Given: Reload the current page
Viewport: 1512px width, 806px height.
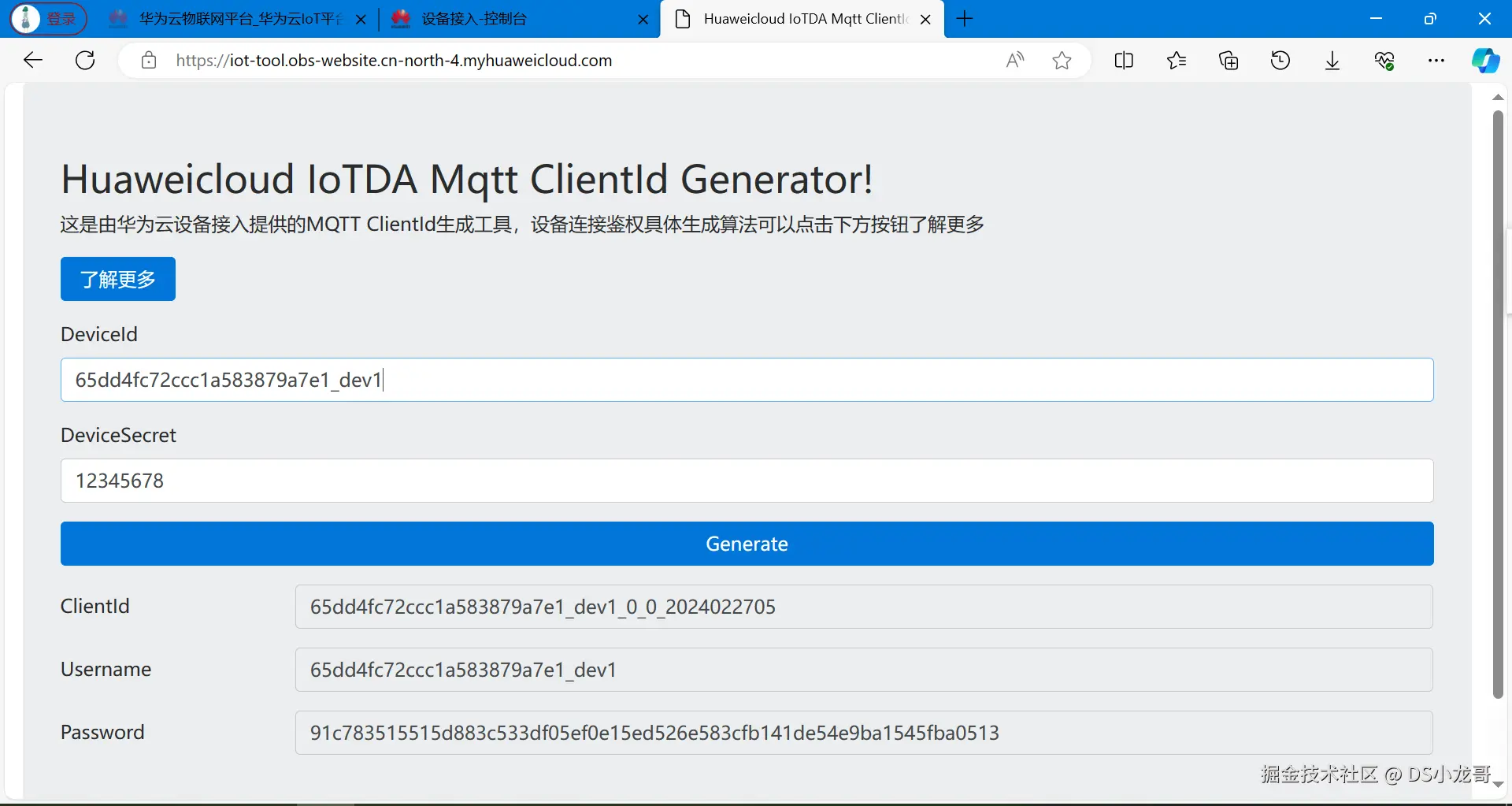Looking at the screenshot, I should [x=85, y=60].
